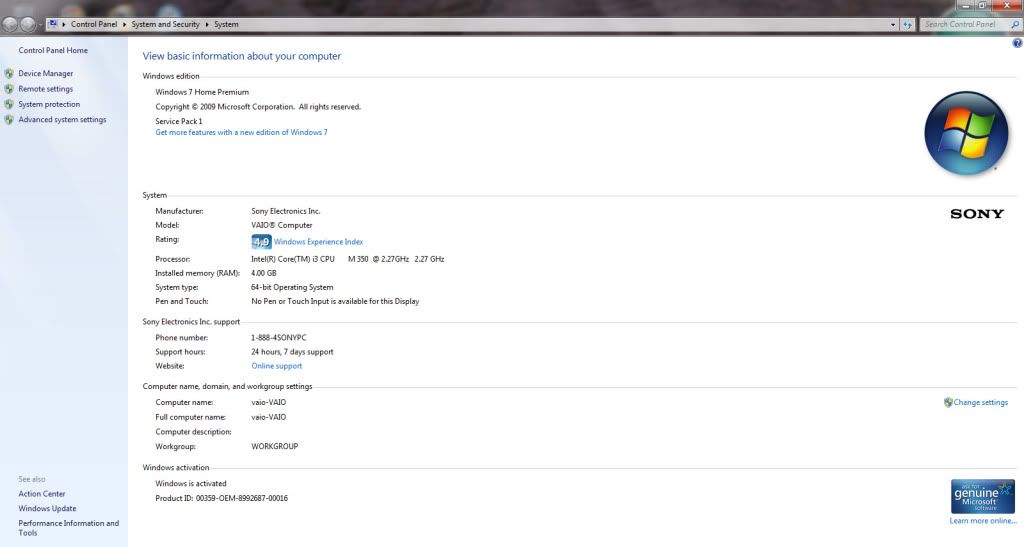Open Windows Update link
The image size is (1024, 547).
pos(47,508)
